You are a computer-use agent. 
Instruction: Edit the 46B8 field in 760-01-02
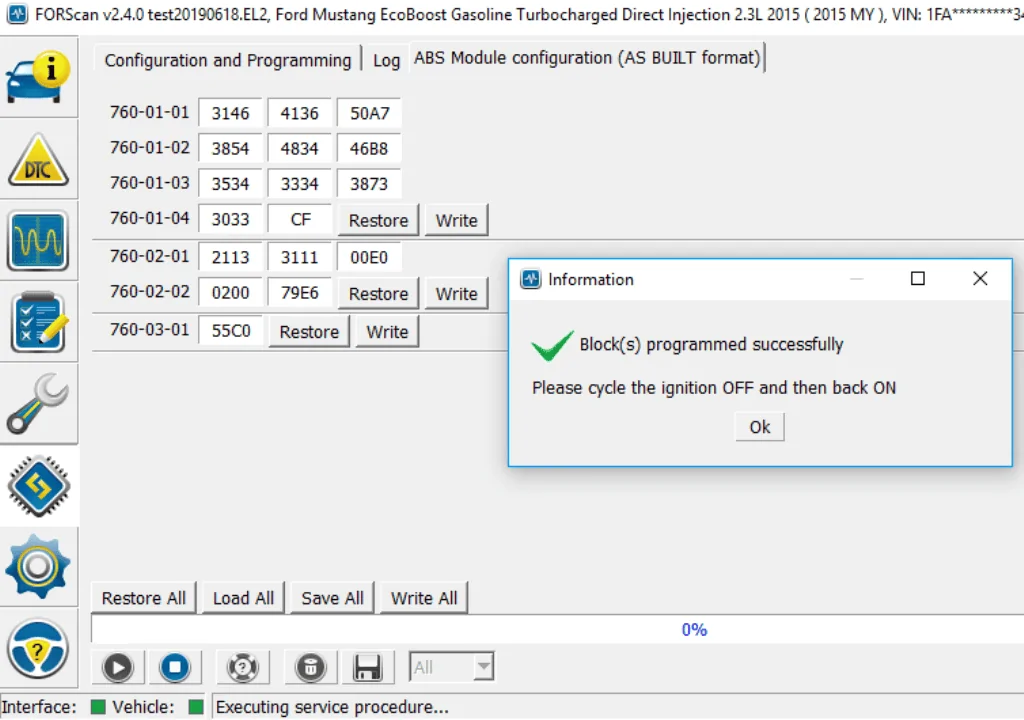coord(369,148)
